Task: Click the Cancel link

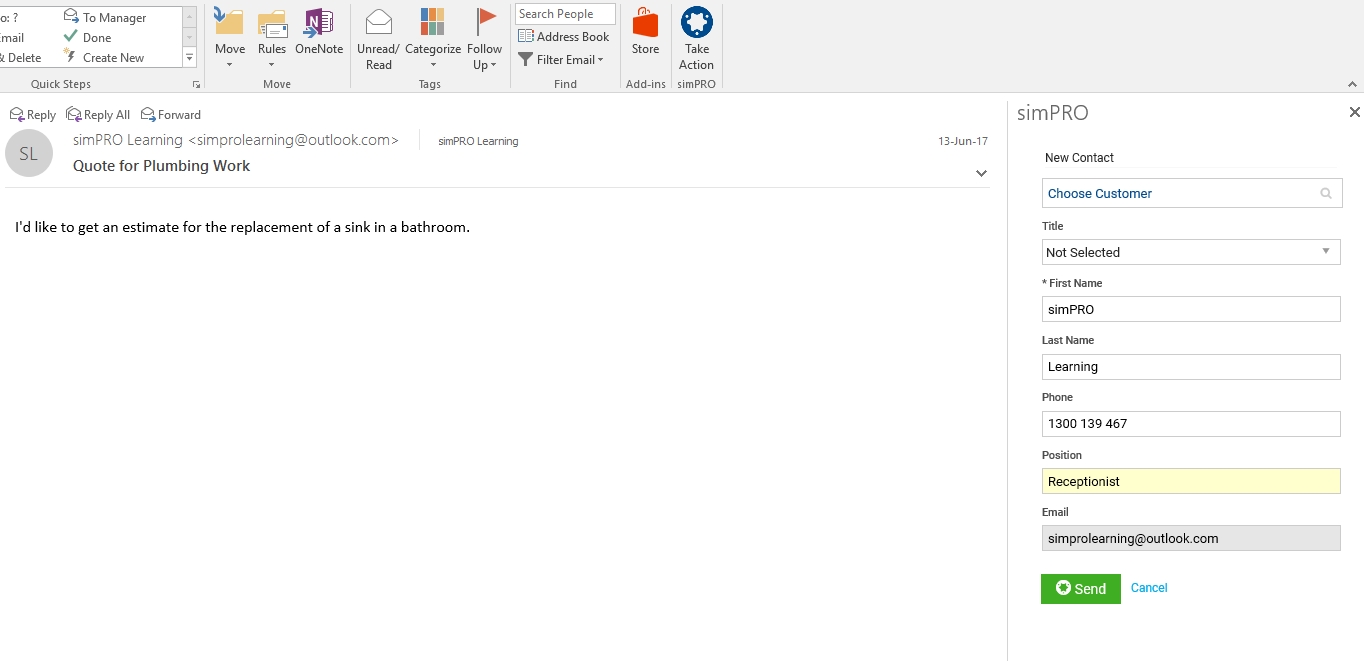Action: pos(1149,588)
